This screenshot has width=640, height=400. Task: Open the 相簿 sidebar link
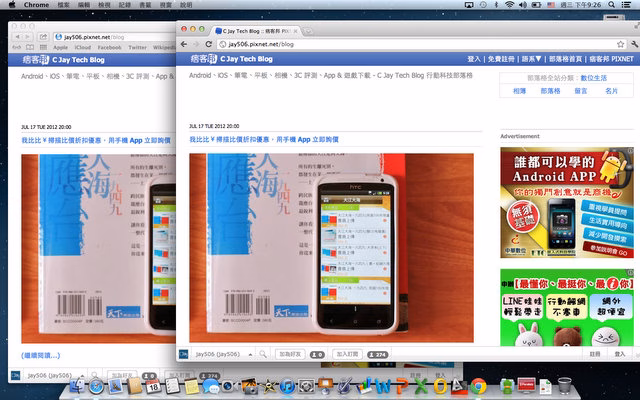coord(519,91)
